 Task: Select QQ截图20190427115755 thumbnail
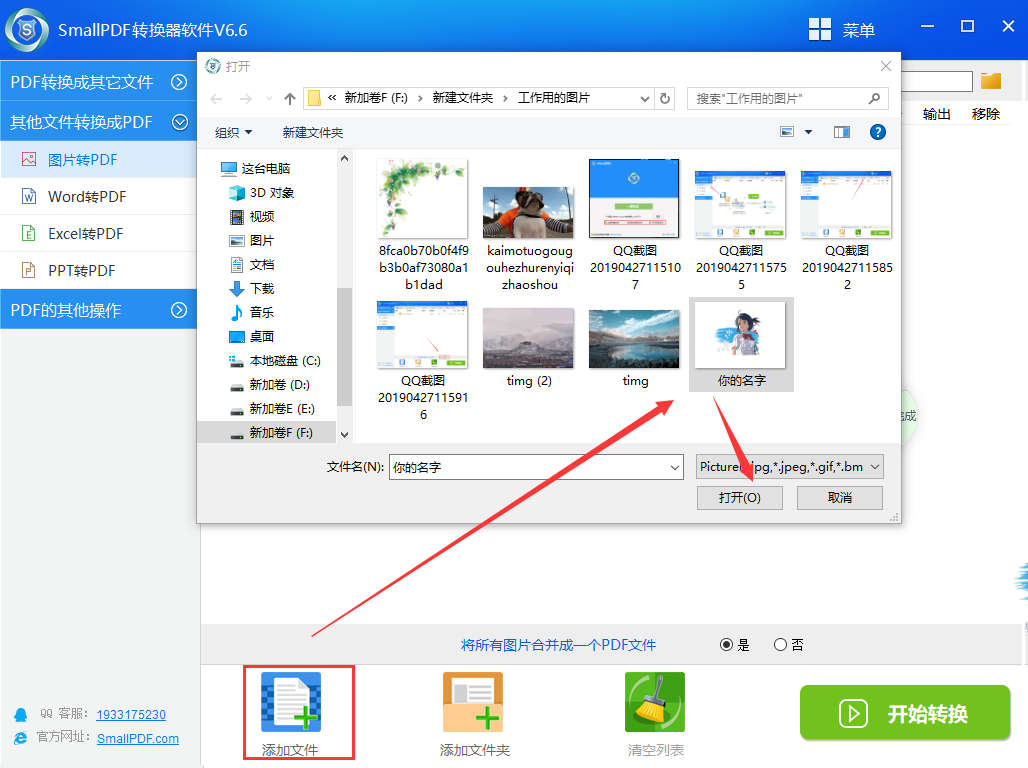pos(741,204)
